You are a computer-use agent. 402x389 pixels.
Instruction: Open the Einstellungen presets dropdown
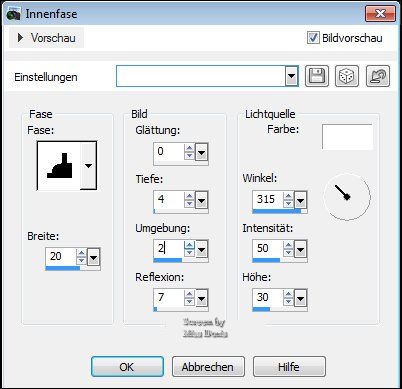click(291, 76)
